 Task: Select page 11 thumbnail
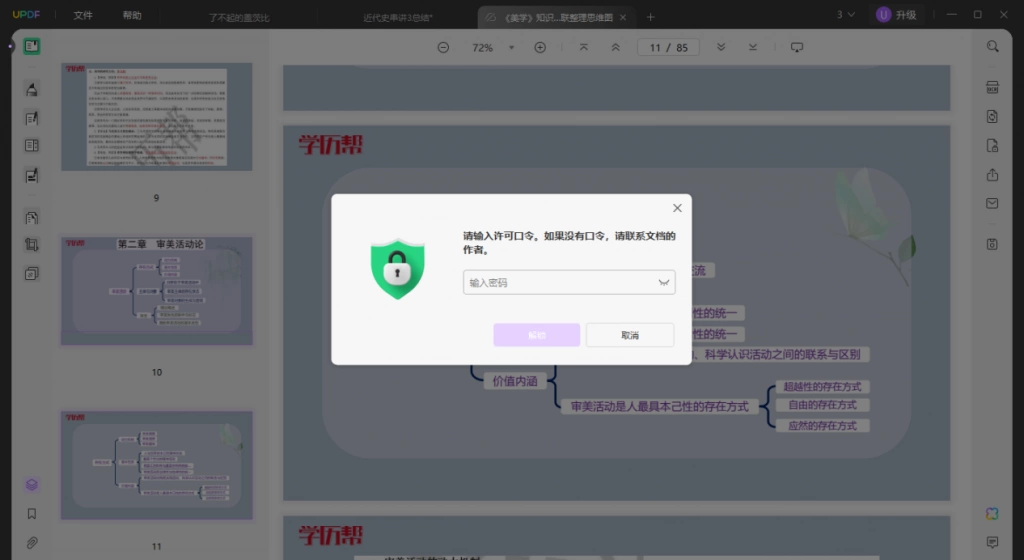(157, 465)
